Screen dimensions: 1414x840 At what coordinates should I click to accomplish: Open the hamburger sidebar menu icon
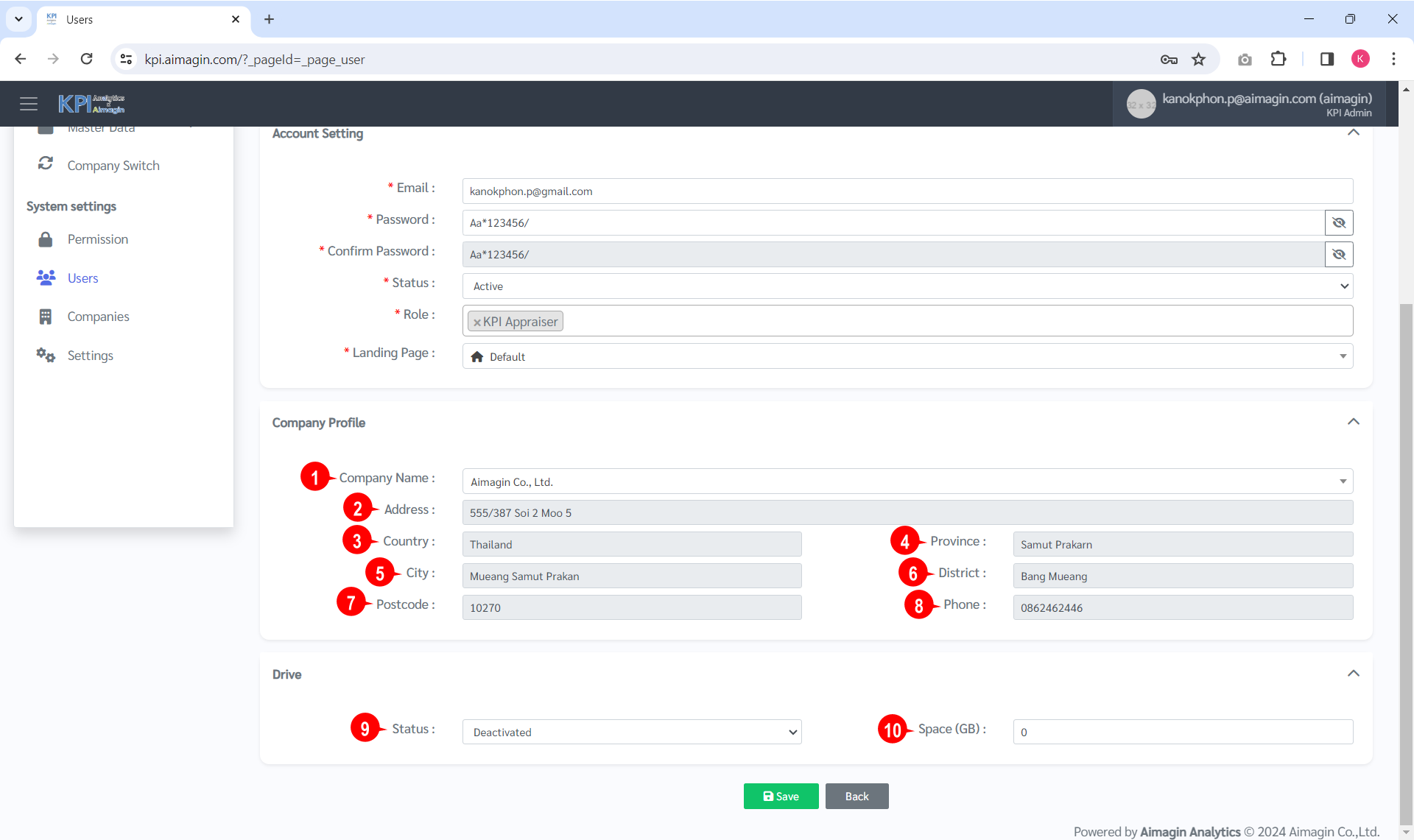(29, 104)
